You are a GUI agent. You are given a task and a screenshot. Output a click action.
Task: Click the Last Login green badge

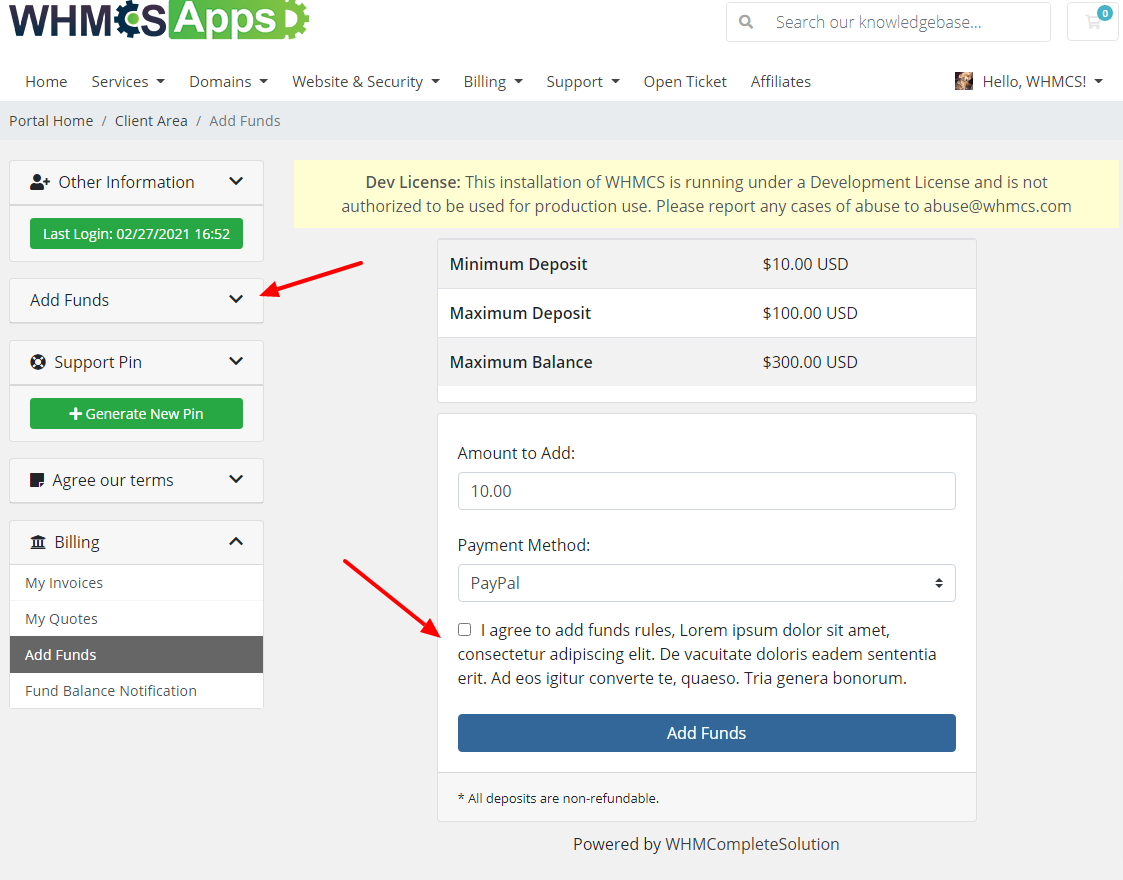(x=136, y=233)
